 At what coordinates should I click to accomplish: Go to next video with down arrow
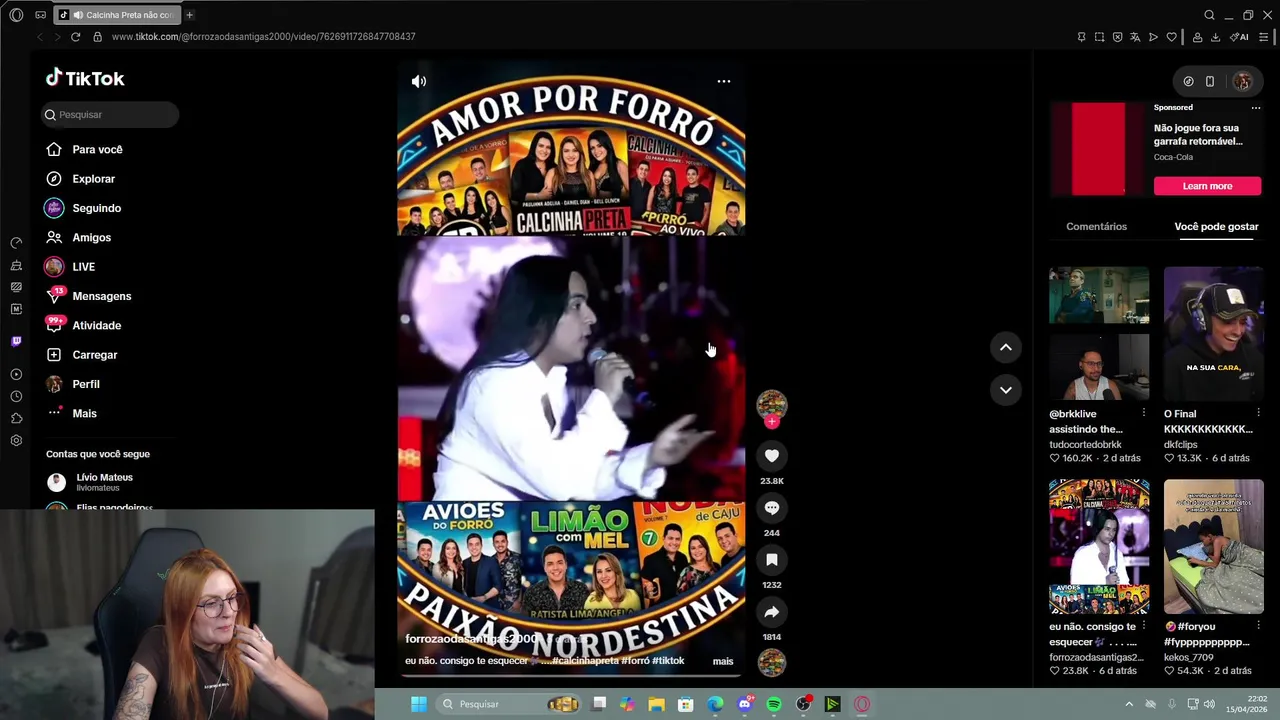click(x=1006, y=390)
